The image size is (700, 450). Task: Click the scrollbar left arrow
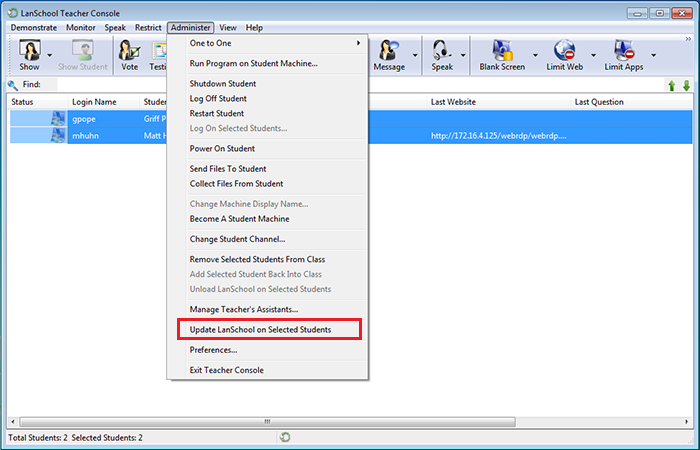(13, 421)
